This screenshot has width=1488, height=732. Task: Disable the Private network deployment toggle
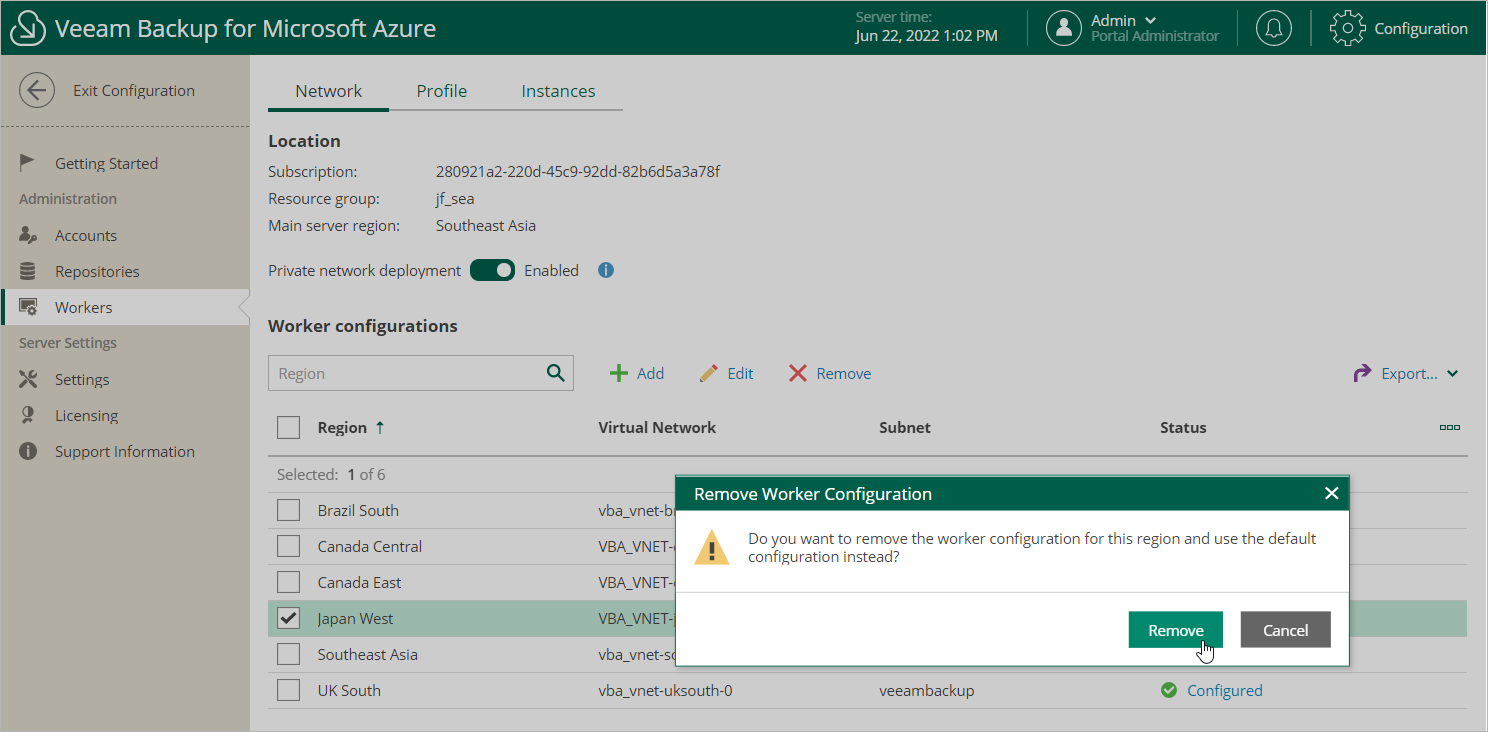[492, 270]
